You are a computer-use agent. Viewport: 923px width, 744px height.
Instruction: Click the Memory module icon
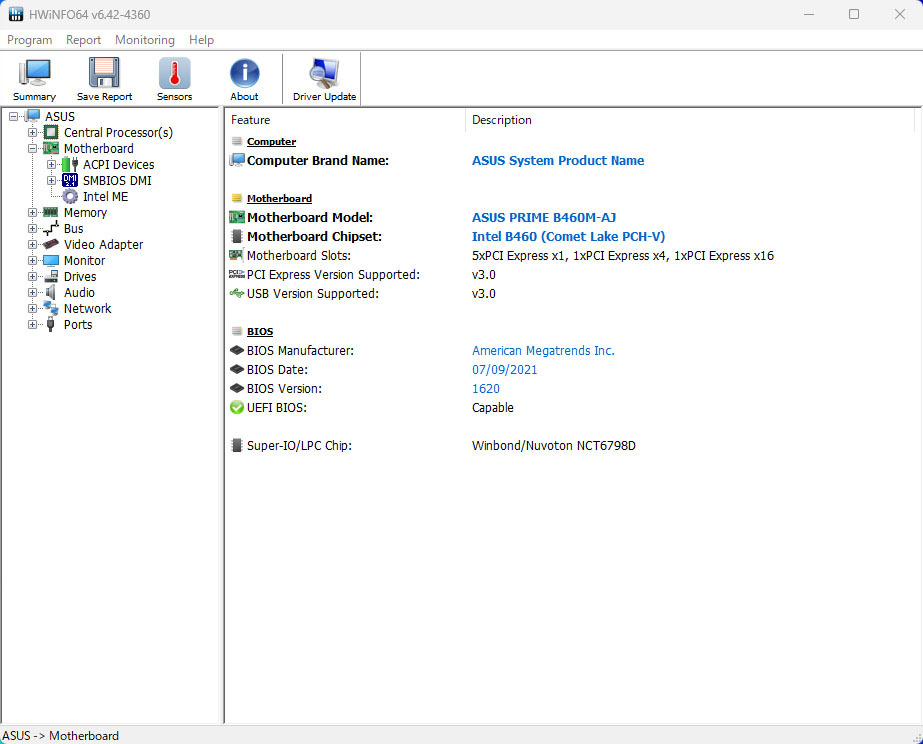pos(51,212)
